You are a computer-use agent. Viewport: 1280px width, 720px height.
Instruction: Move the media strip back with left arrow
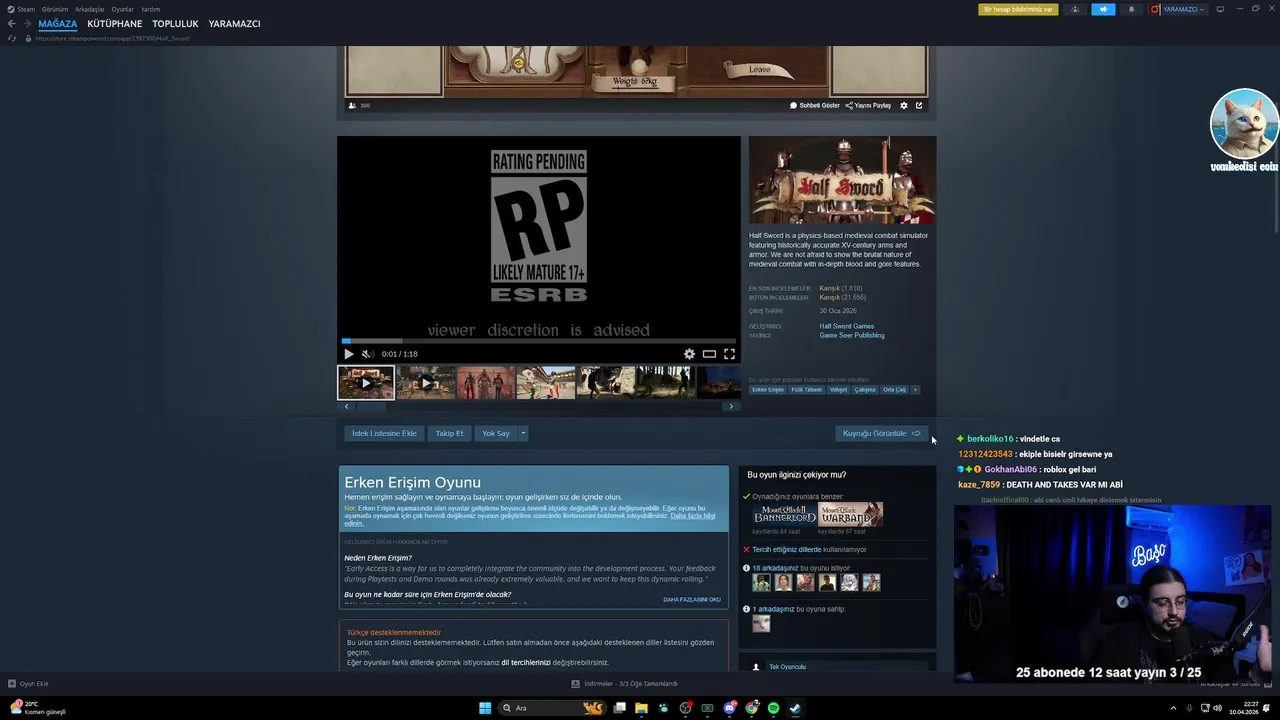346,406
